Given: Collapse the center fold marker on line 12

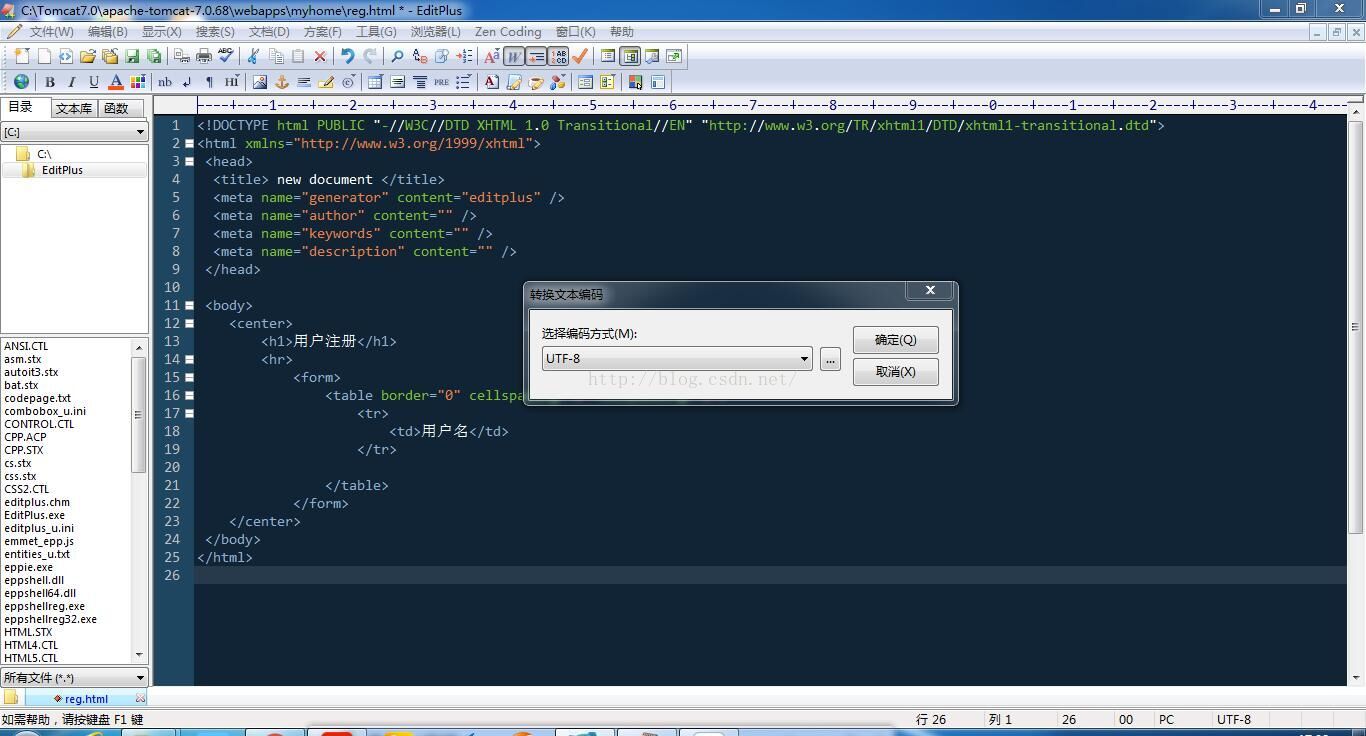Looking at the screenshot, I should pyautogui.click(x=189, y=323).
